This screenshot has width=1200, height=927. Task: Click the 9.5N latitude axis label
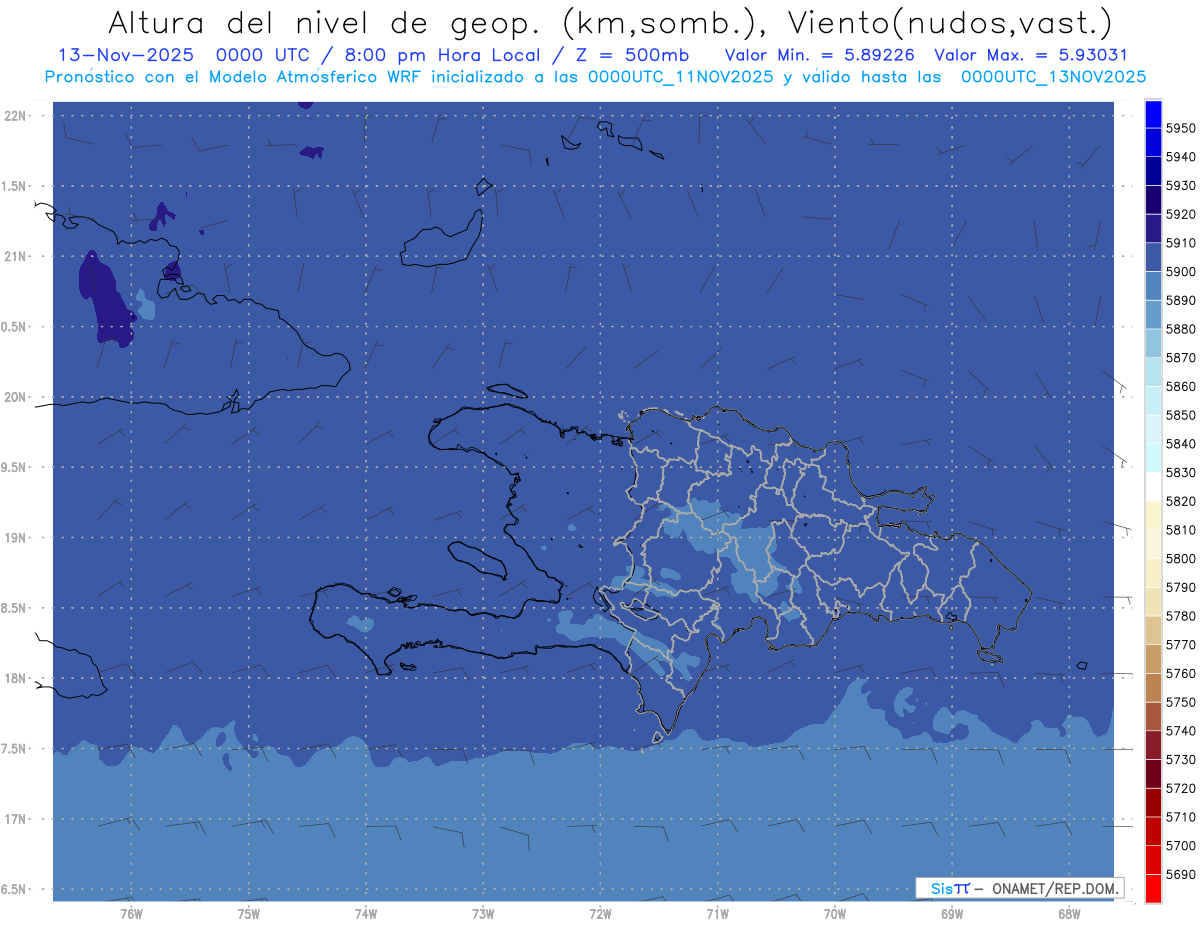point(16,468)
